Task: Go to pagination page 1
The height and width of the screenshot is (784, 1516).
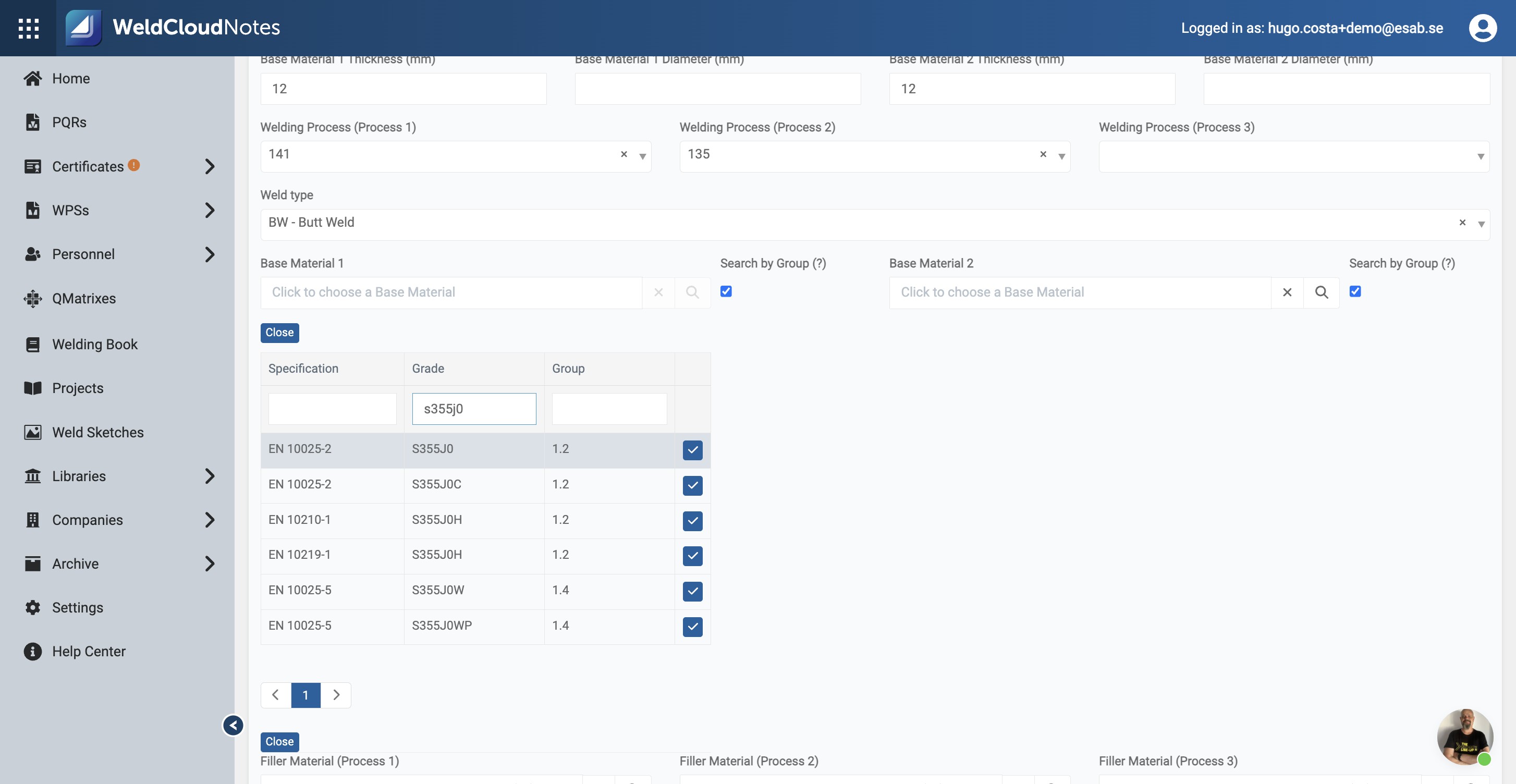Action: [305, 695]
